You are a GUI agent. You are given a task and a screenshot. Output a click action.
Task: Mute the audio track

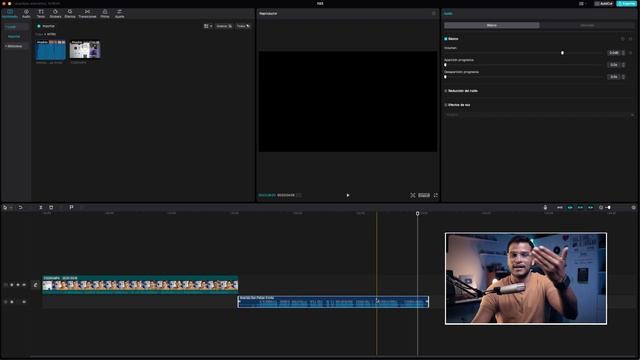(24, 302)
